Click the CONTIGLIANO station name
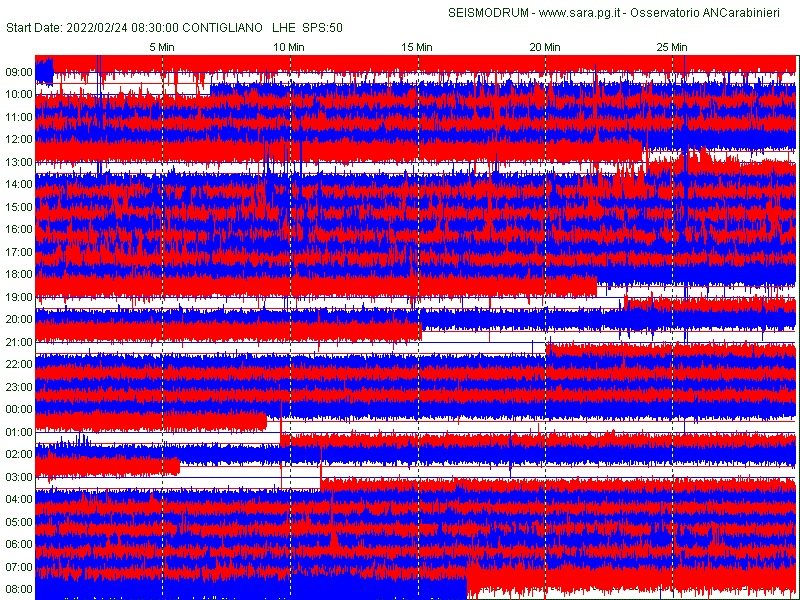The width and height of the screenshot is (800, 600). pos(222,28)
